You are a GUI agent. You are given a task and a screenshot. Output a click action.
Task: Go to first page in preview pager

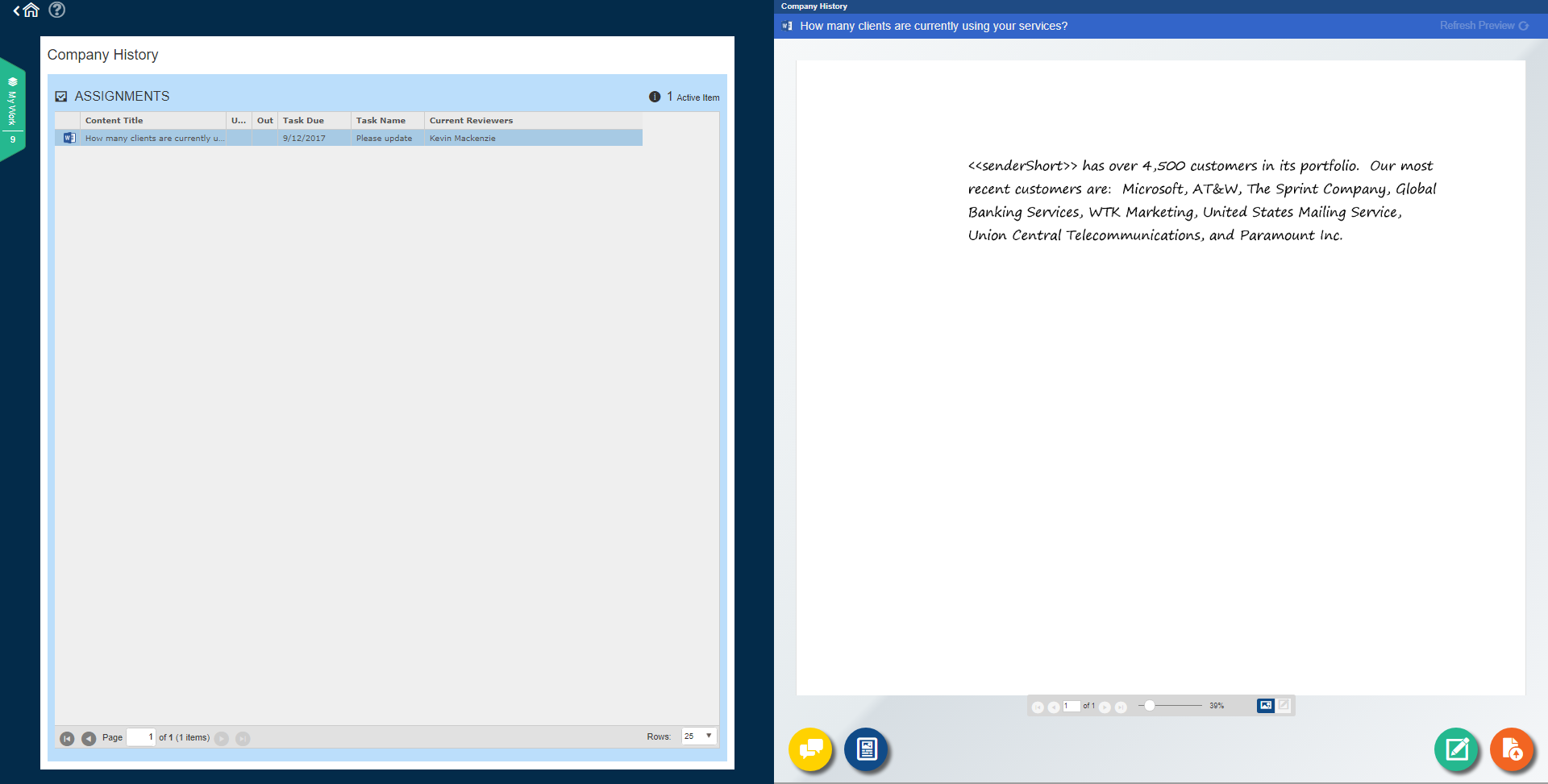pos(1038,707)
